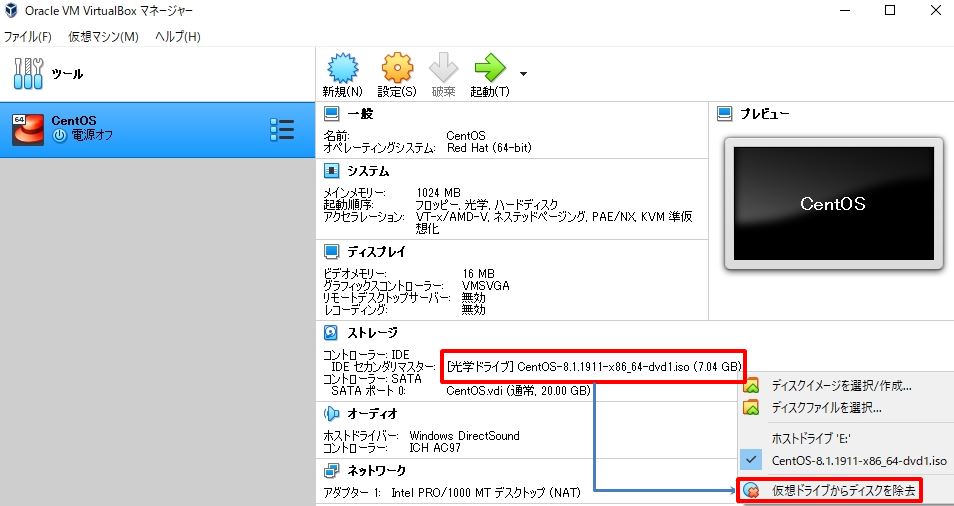The height and width of the screenshot is (506, 954).
Task: Click the システム section chip icon
Action: click(332, 171)
